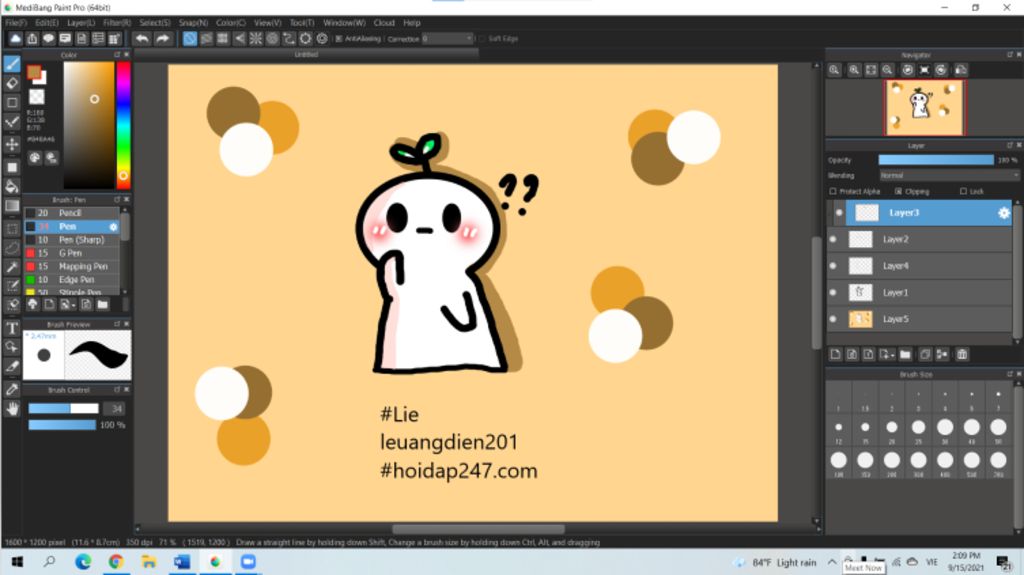Toggle the AntiAliasing checkbox
Screen dimensions: 1024x575
tap(338, 39)
